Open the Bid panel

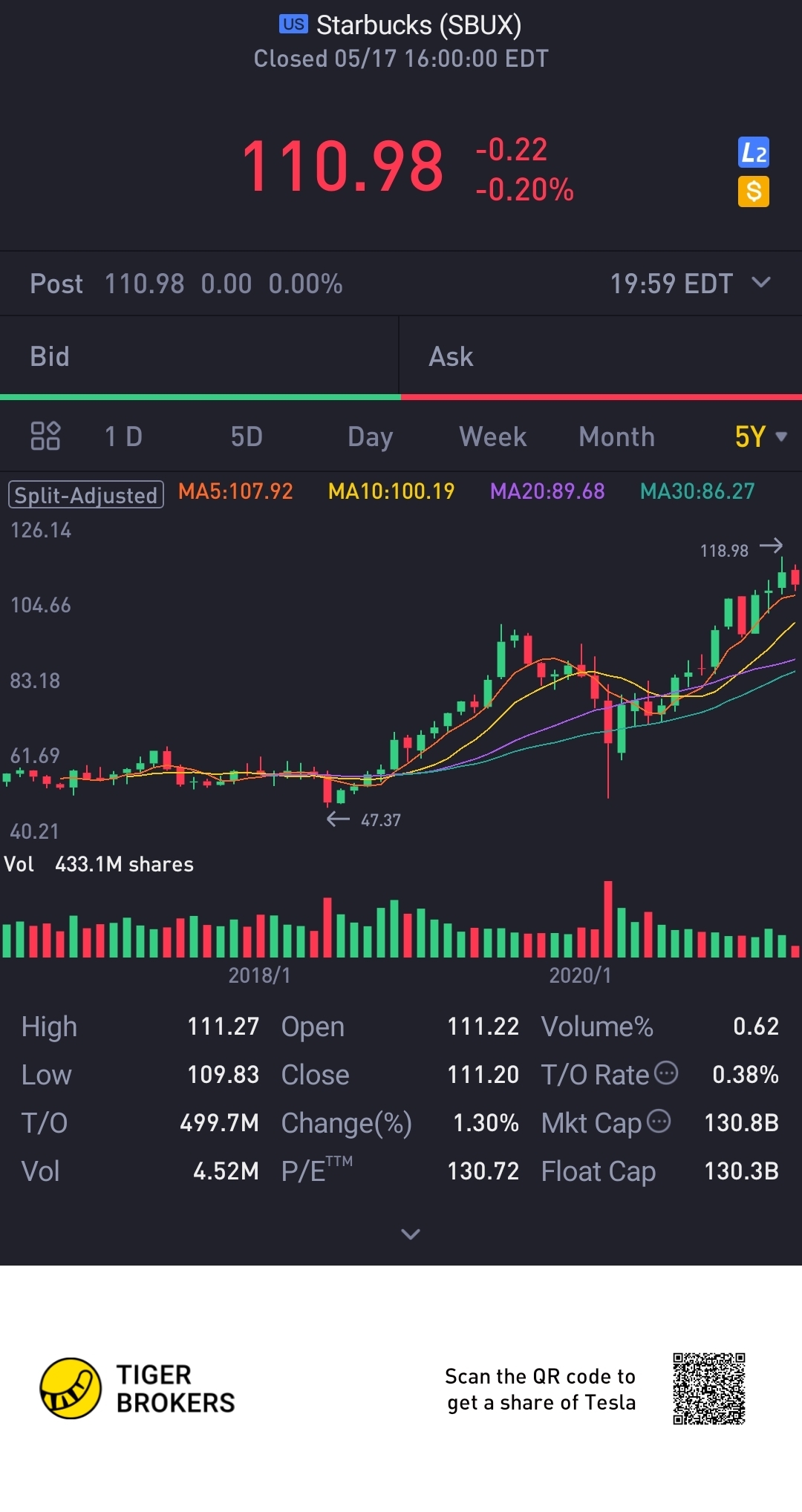pos(199,357)
